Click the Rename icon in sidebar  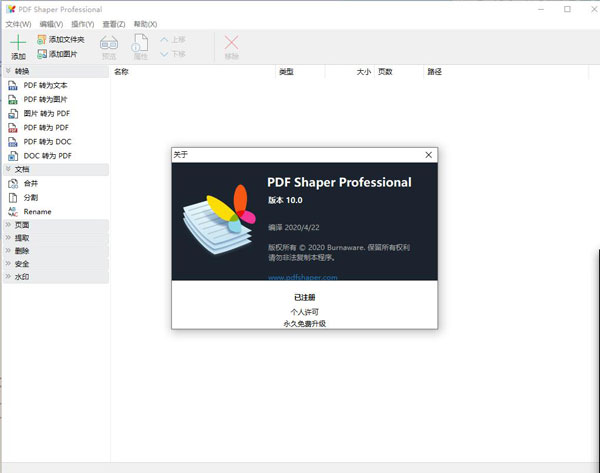coord(13,212)
